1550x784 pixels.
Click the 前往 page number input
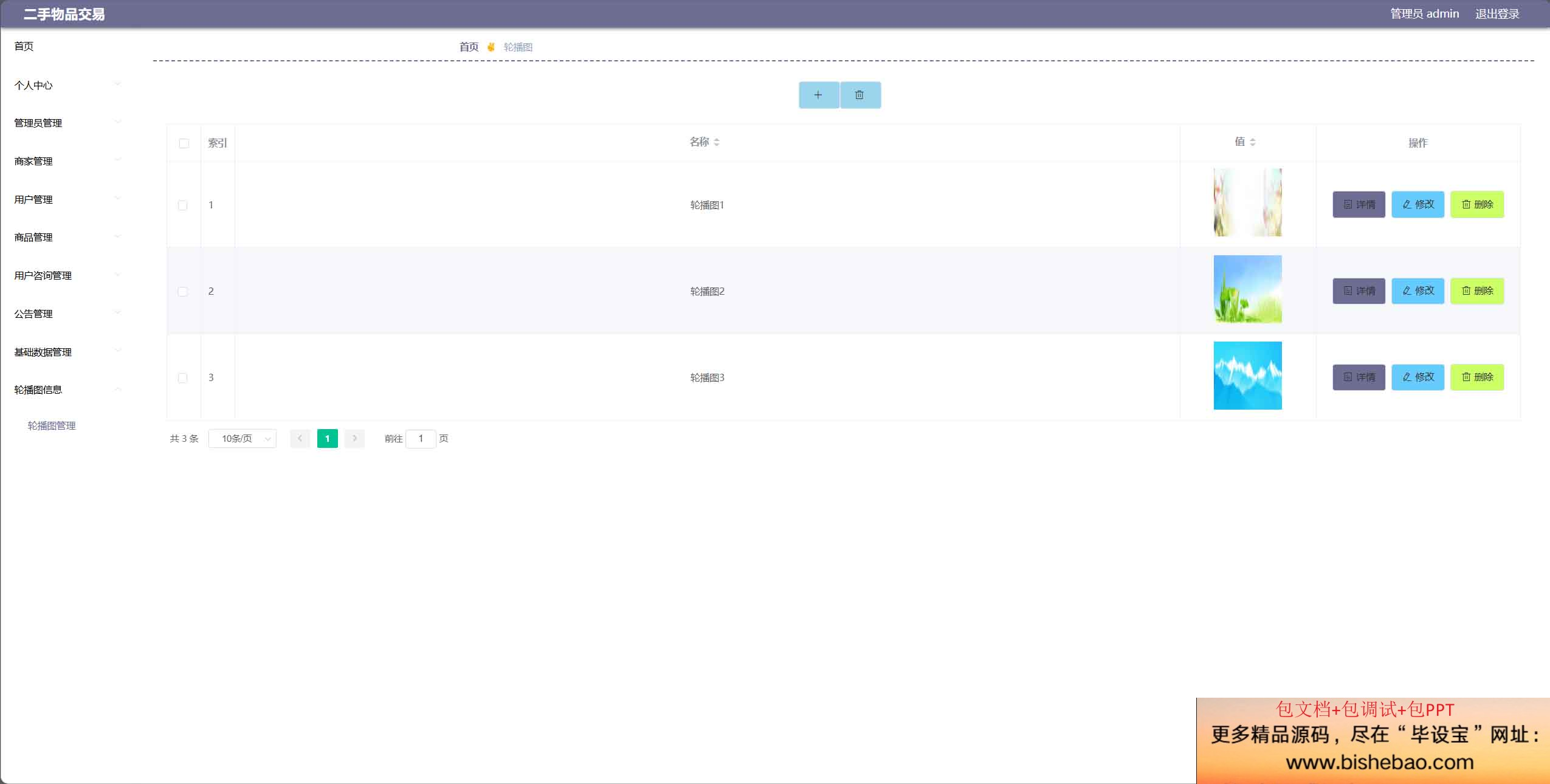[421, 438]
